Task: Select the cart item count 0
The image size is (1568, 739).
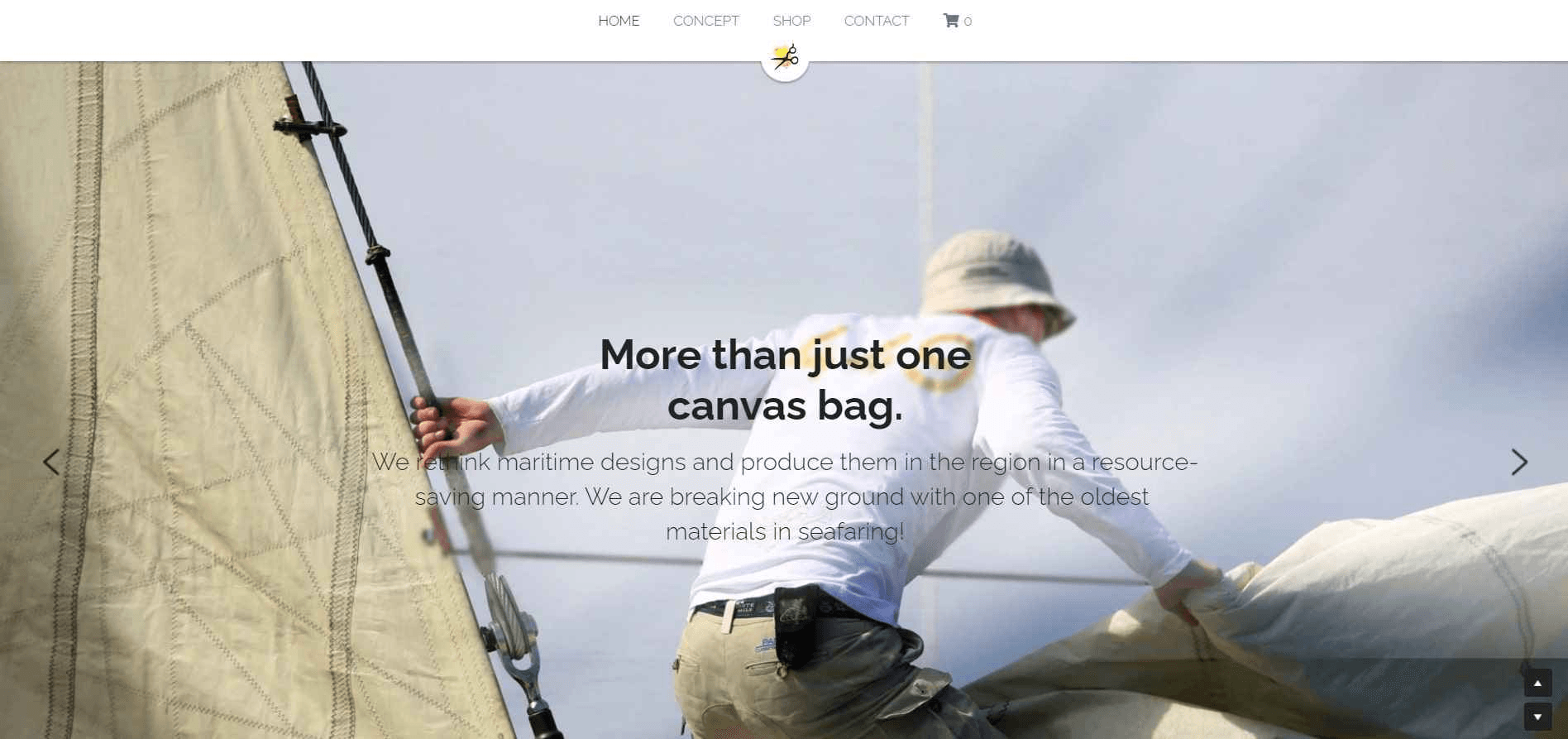Action: 968,22
